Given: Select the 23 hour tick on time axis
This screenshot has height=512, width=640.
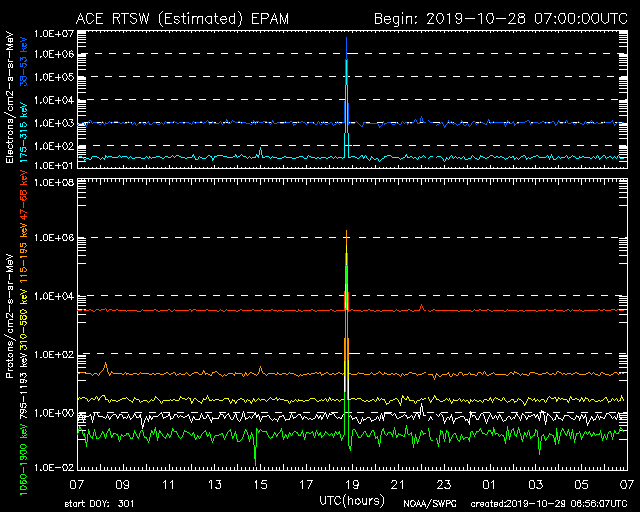Looking at the screenshot, I should 442,483.
